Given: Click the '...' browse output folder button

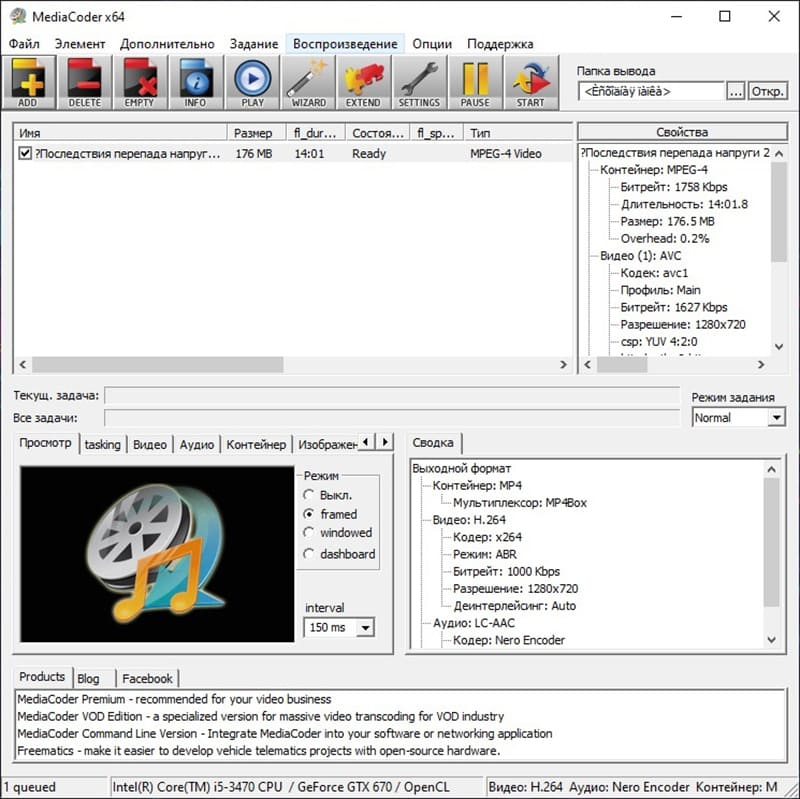Looking at the screenshot, I should tap(735, 91).
